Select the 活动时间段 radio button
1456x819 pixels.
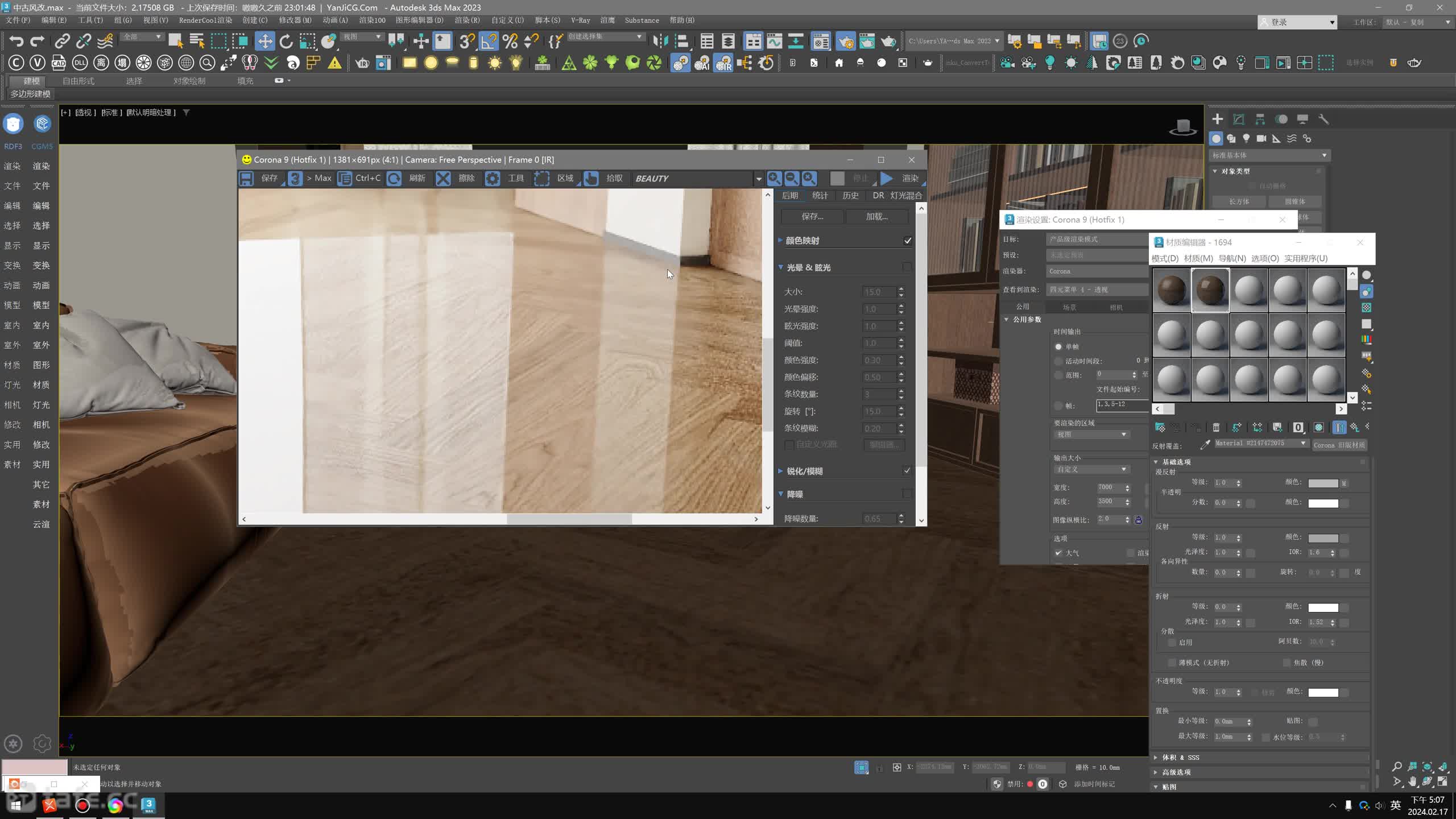click(1058, 361)
